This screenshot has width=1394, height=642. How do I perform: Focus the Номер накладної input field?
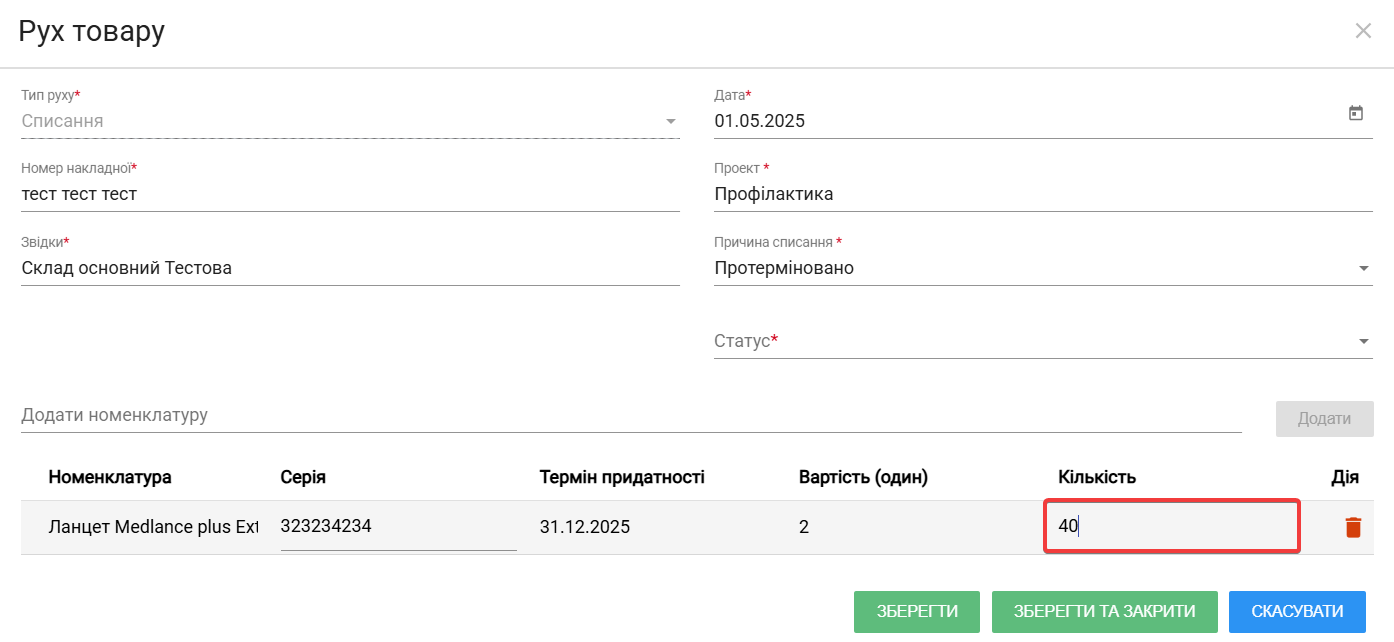tap(350, 195)
